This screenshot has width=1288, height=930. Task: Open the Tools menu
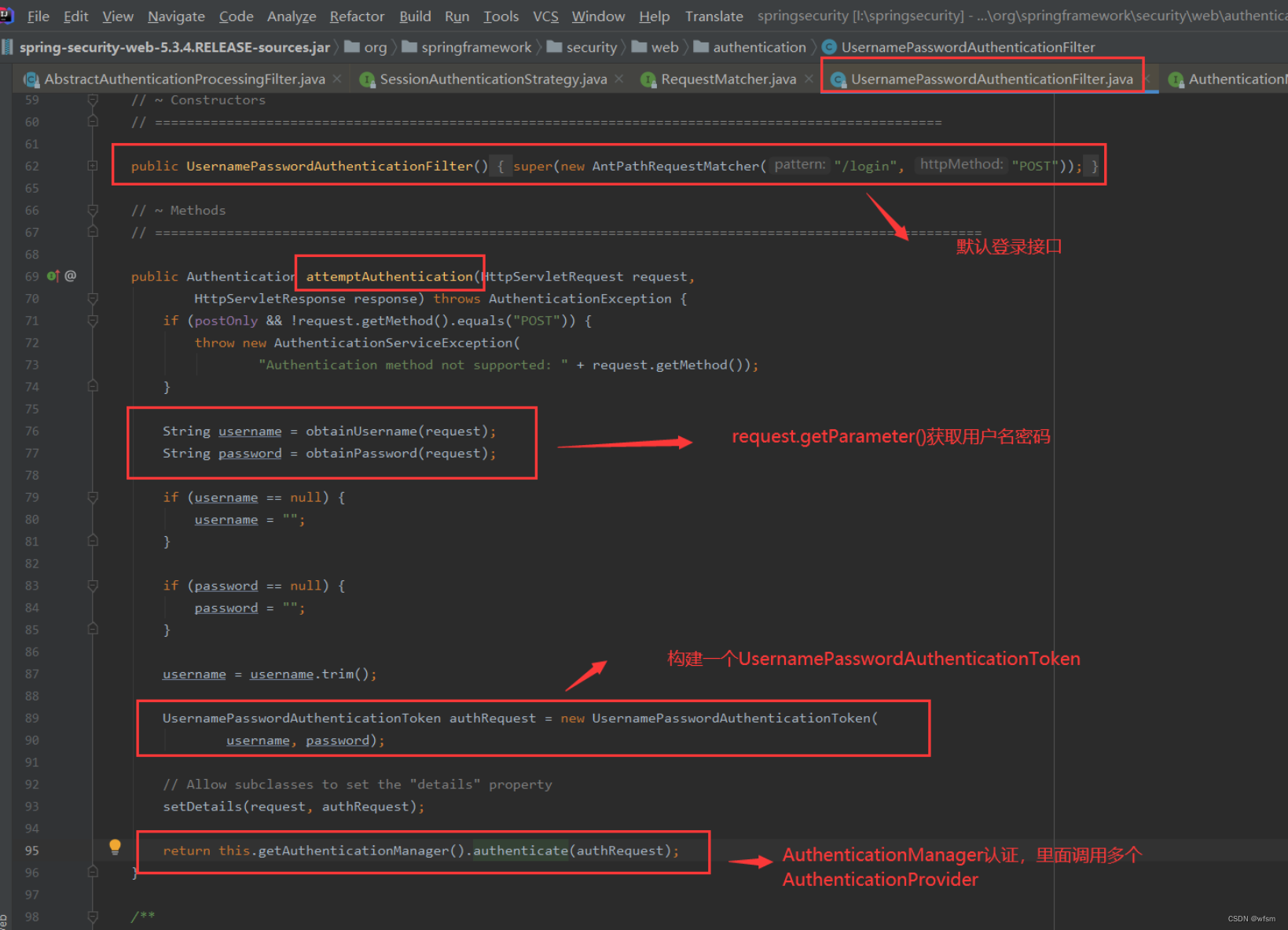(501, 16)
